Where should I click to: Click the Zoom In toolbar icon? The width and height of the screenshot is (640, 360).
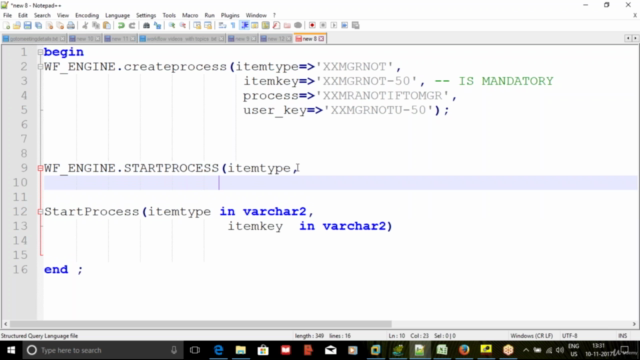pyautogui.click(x=172, y=25)
